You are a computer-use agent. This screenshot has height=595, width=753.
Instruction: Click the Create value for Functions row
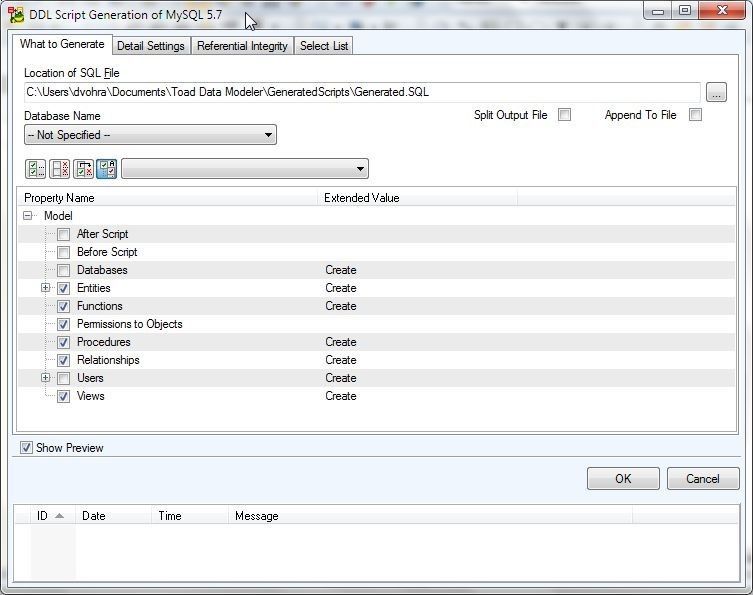341,306
